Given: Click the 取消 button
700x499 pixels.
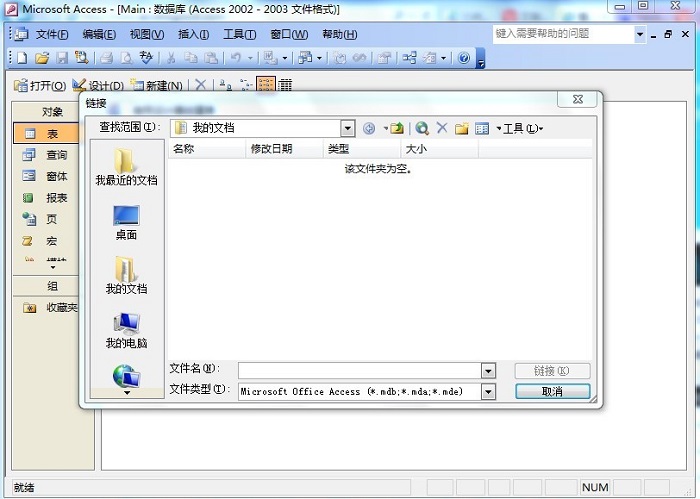Looking at the screenshot, I should tap(553, 391).
